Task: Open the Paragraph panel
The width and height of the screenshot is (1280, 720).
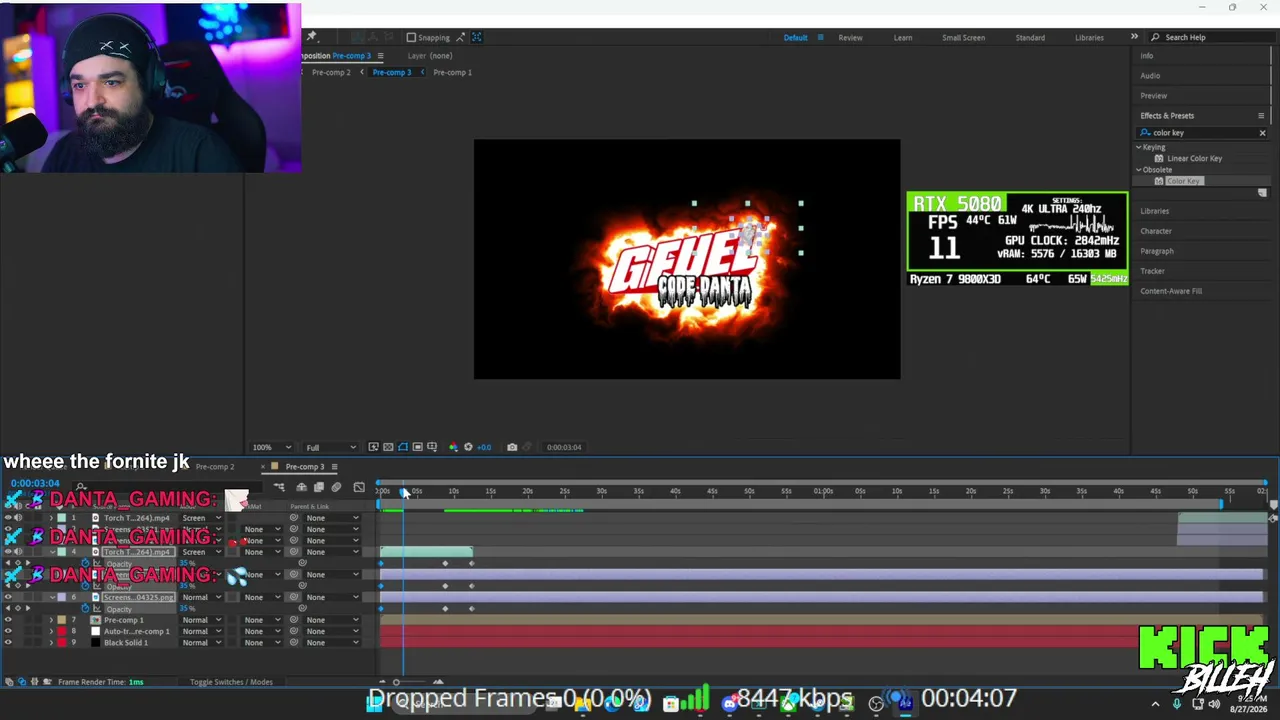Action: click(1157, 251)
